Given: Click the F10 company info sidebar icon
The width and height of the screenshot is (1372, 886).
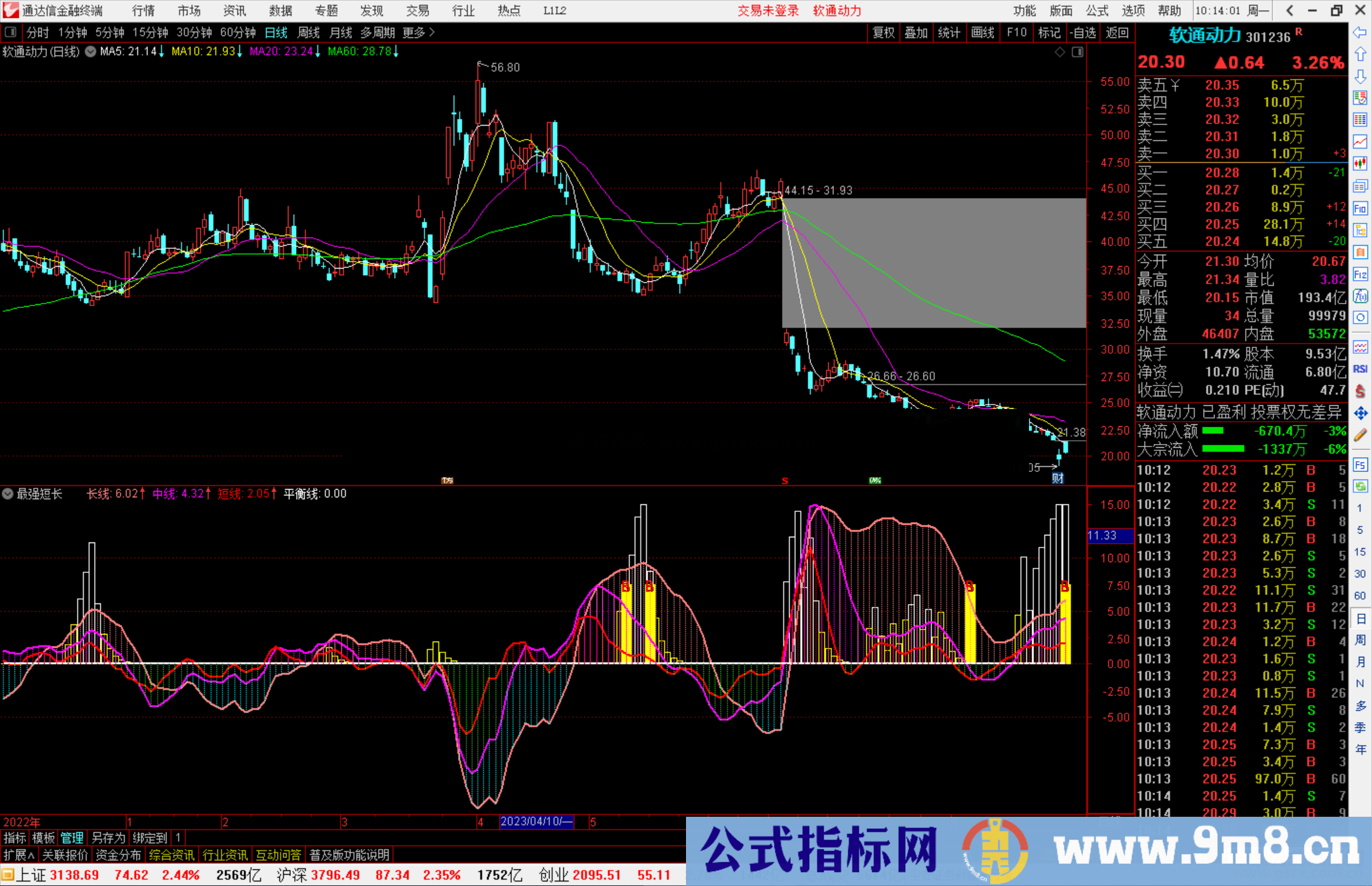Looking at the screenshot, I should pos(1360,208).
